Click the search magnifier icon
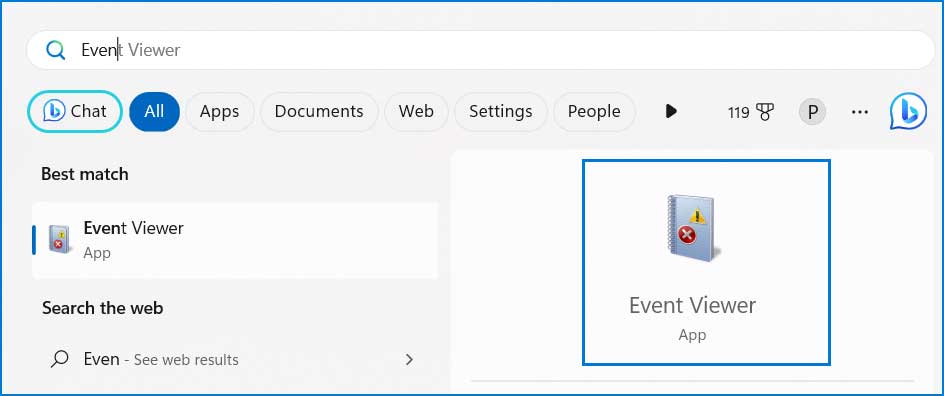The height and width of the screenshot is (396, 944). click(55, 50)
